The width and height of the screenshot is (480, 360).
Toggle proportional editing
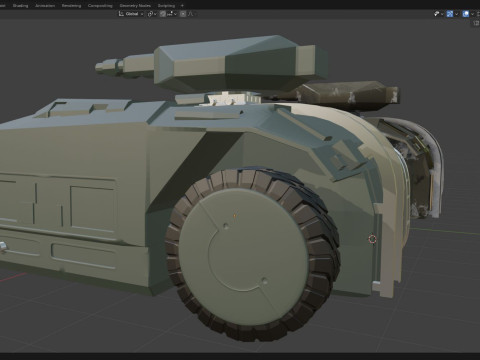point(183,14)
